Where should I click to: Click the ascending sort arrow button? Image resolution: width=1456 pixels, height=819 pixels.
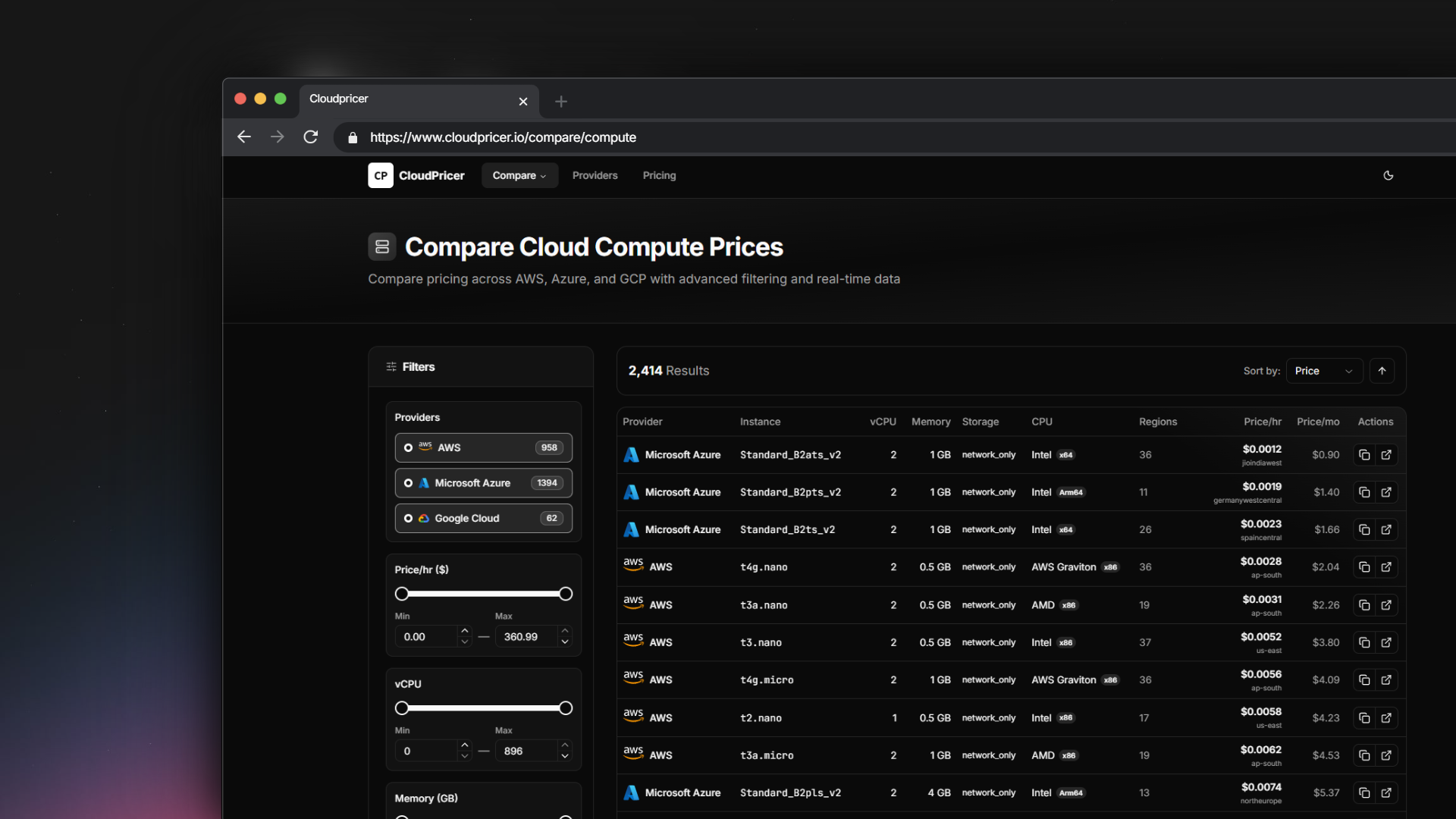pyautogui.click(x=1382, y=371)
